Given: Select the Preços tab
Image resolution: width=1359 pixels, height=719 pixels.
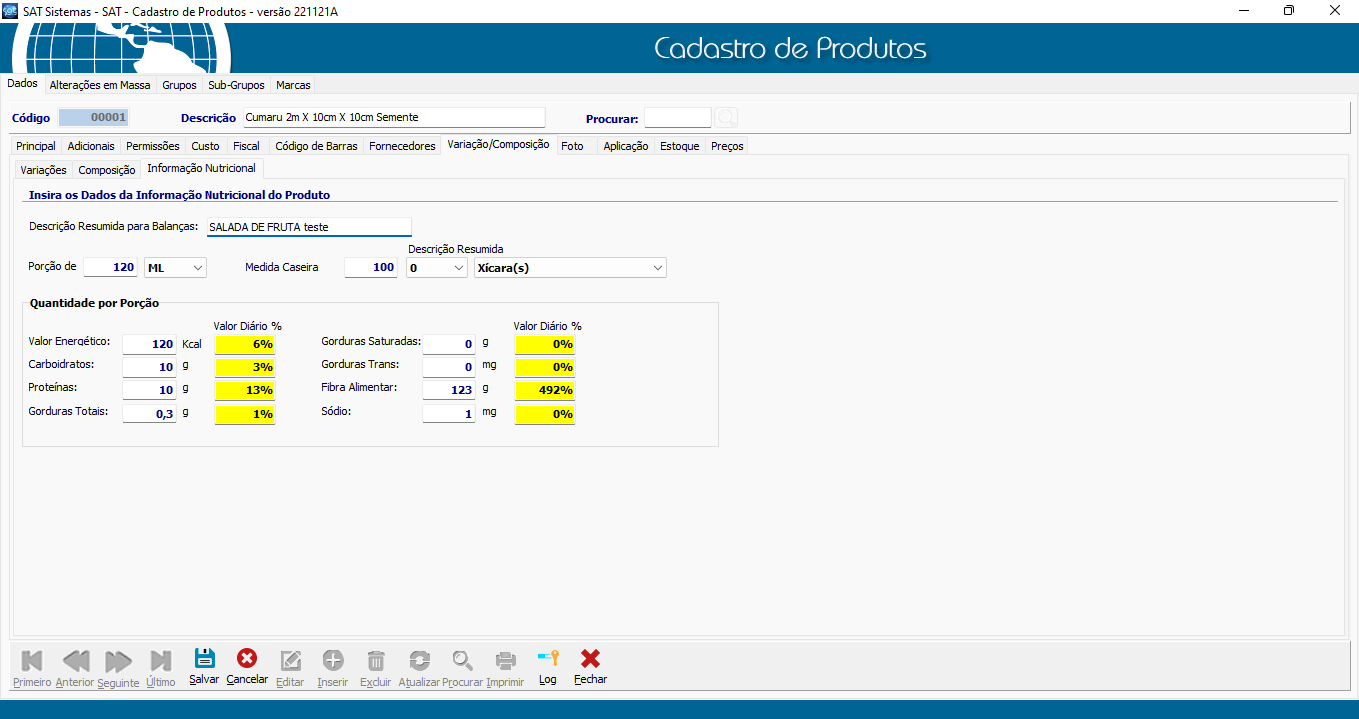Looking at the screenshot, I should (727, 146).
